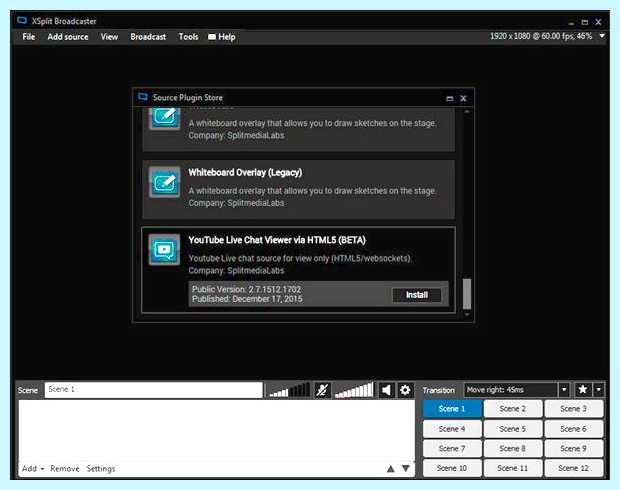
Task: Switch to Scene 1
Action: tap(452, 409)
